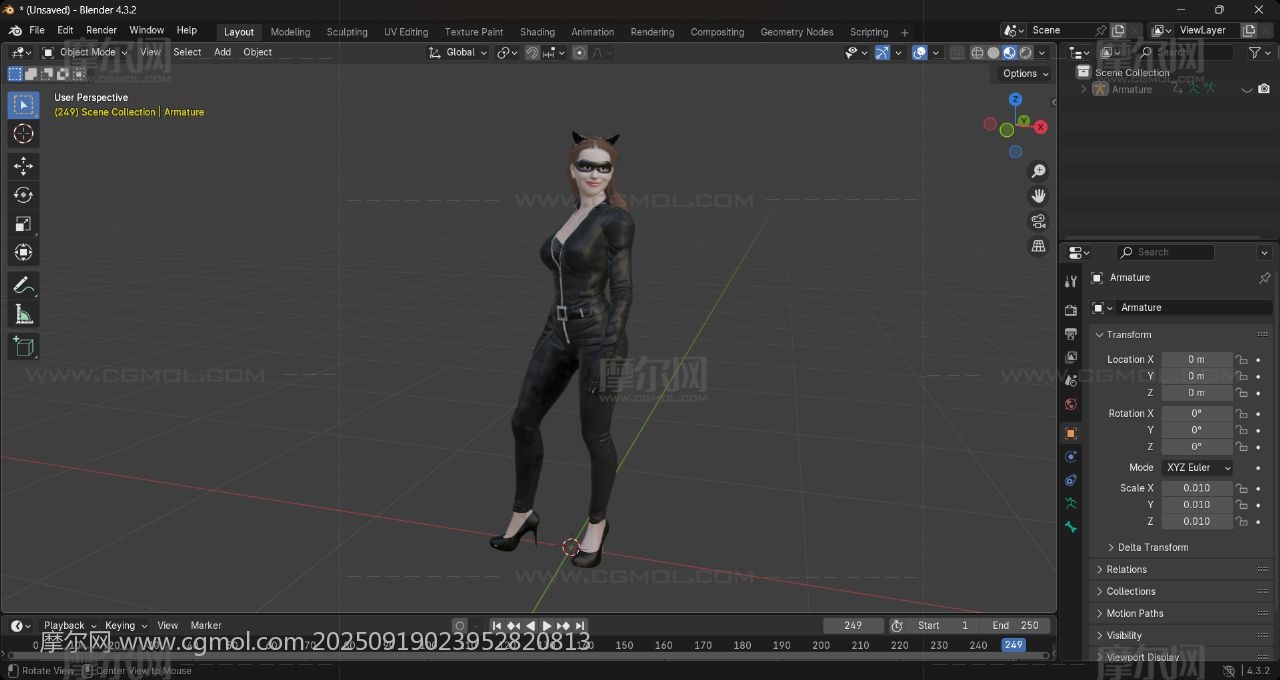The width and height of the screenshot is (1280, 680).
Task: Disable Armature in renders via camera icon
Action: click(1264, 89)
